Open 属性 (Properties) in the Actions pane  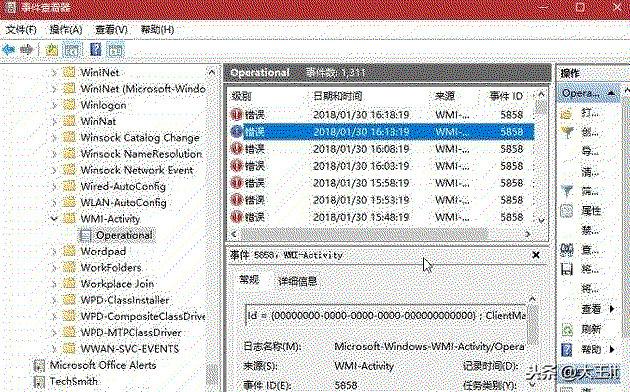coord(590,210)
